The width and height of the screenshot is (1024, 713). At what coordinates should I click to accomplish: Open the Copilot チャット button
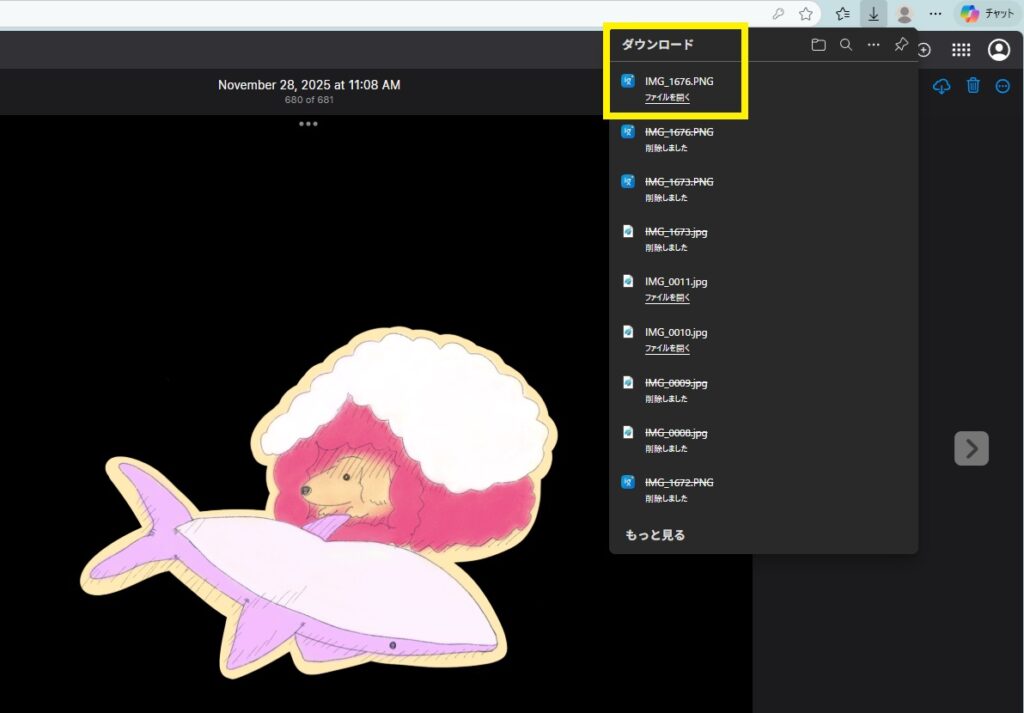tap(987, 14)
